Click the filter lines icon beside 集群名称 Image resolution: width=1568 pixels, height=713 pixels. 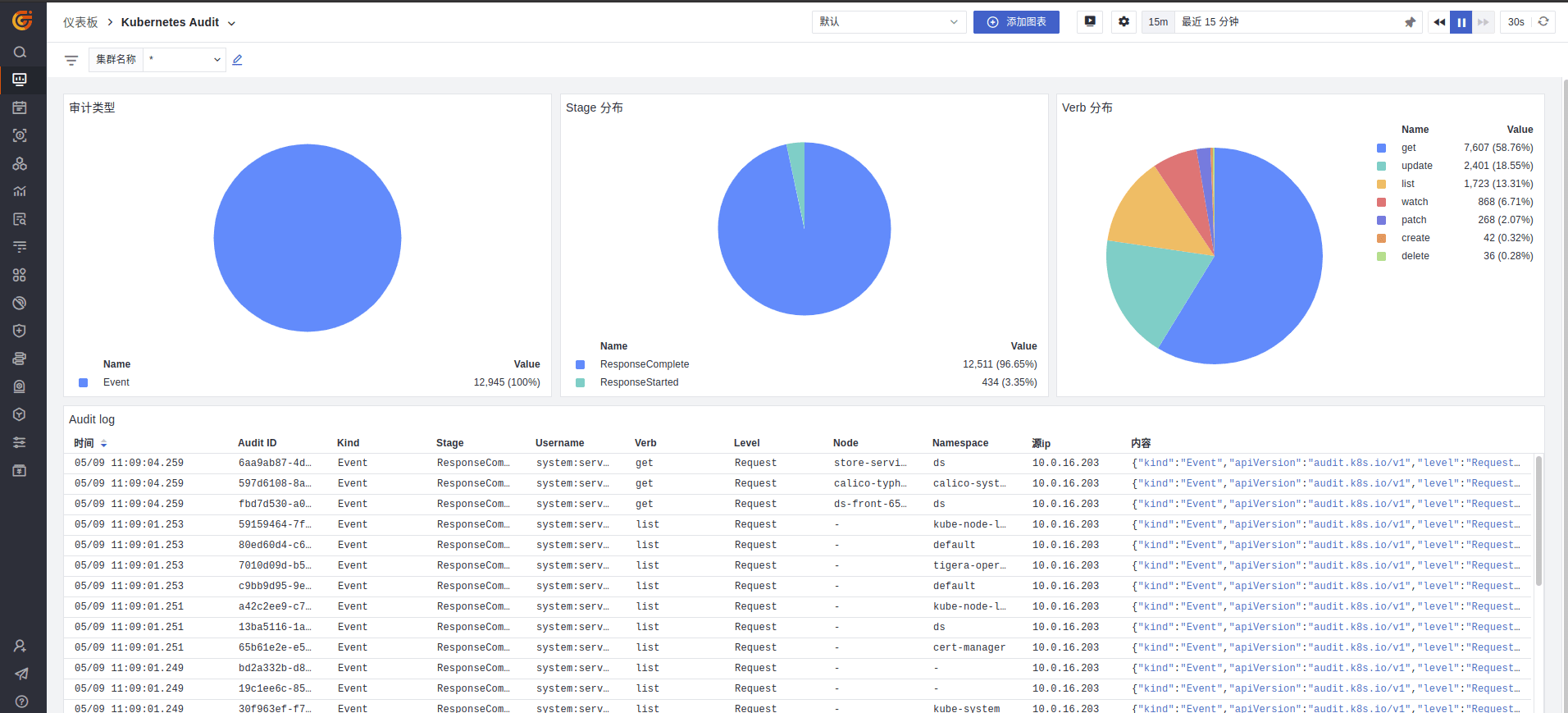(71, 60)
